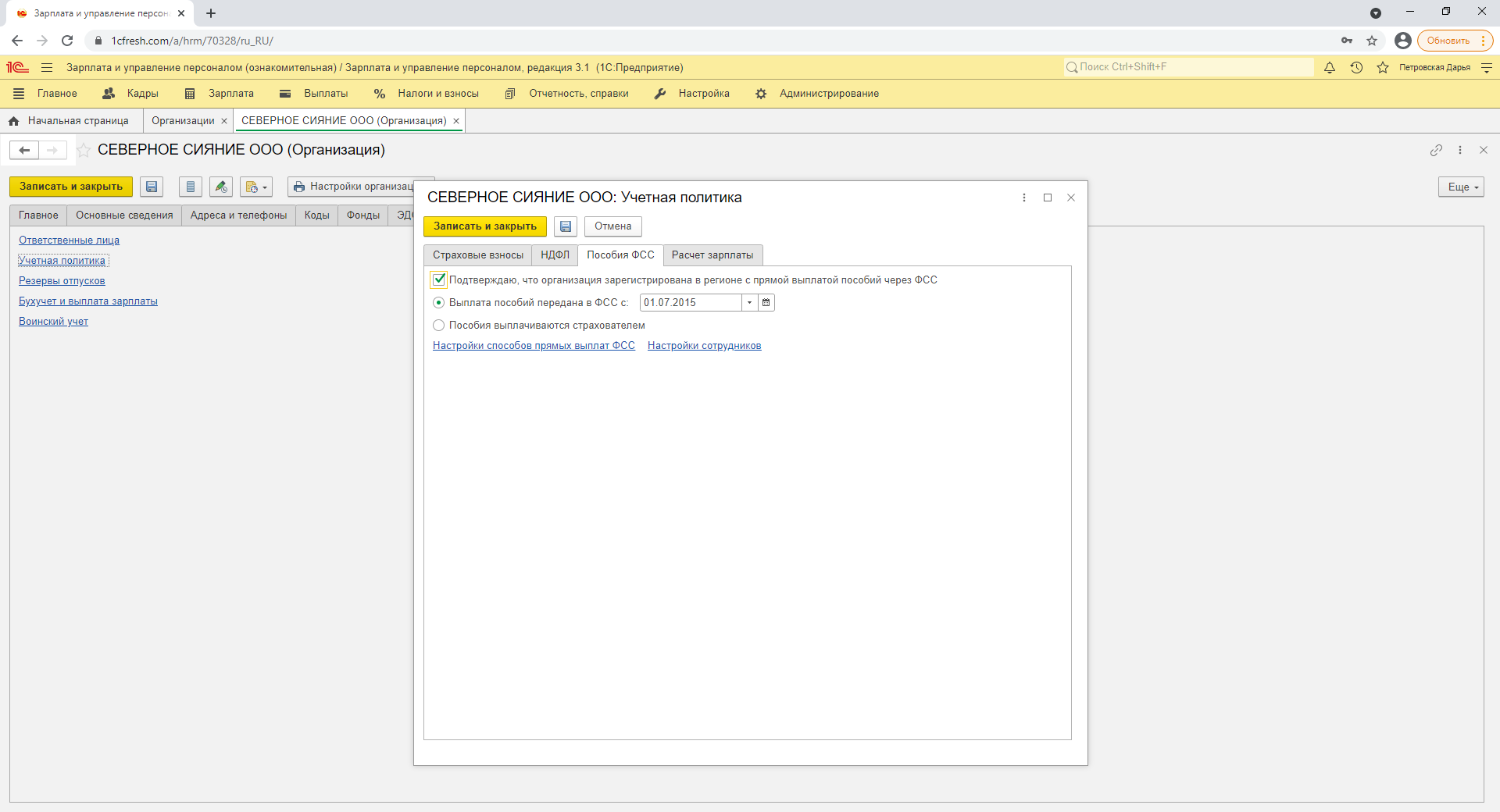
Task: Click the get link chain icon
Action: [x=1436, y=150]
